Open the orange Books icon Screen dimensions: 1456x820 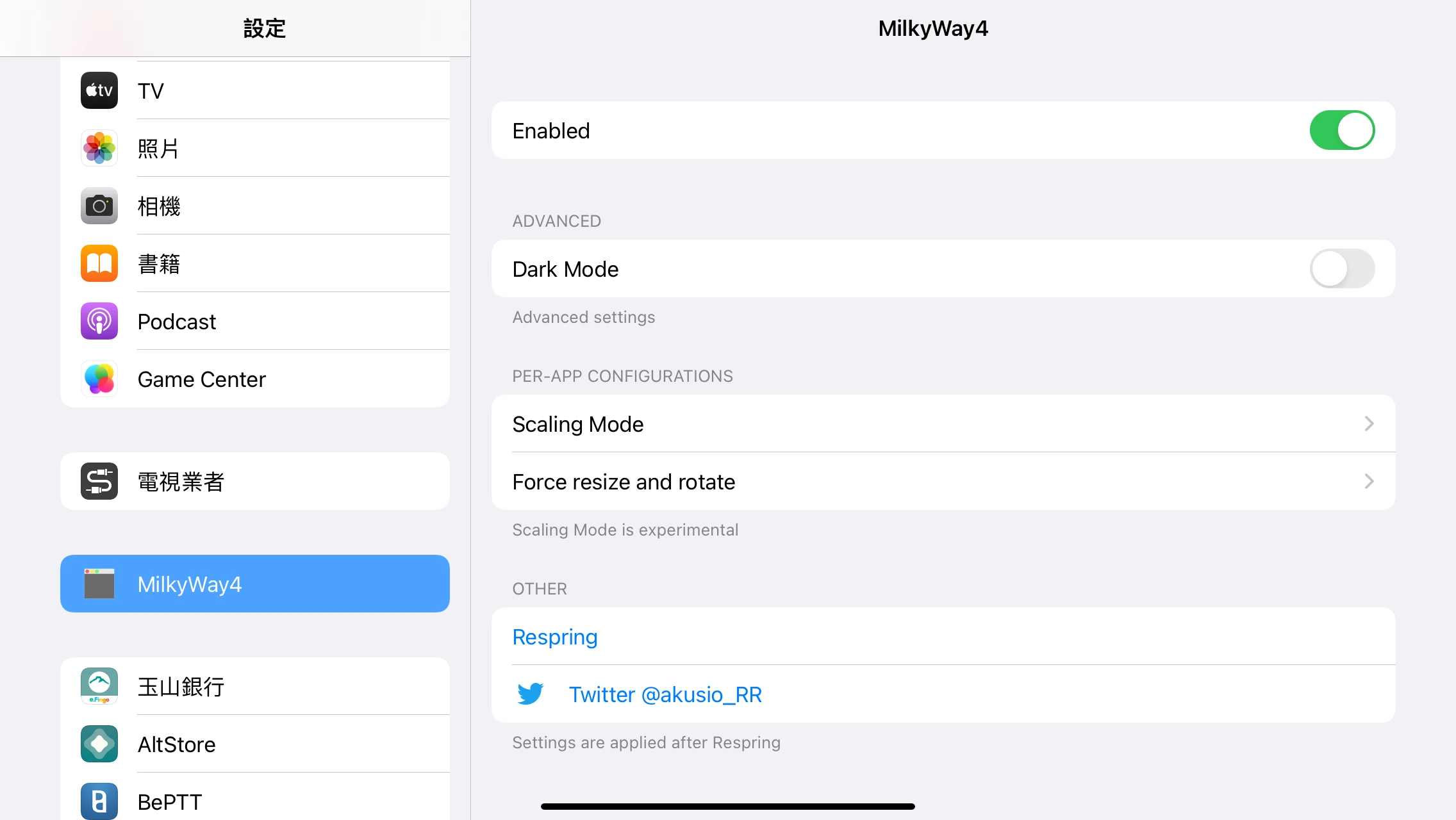[x=99, y=263]
